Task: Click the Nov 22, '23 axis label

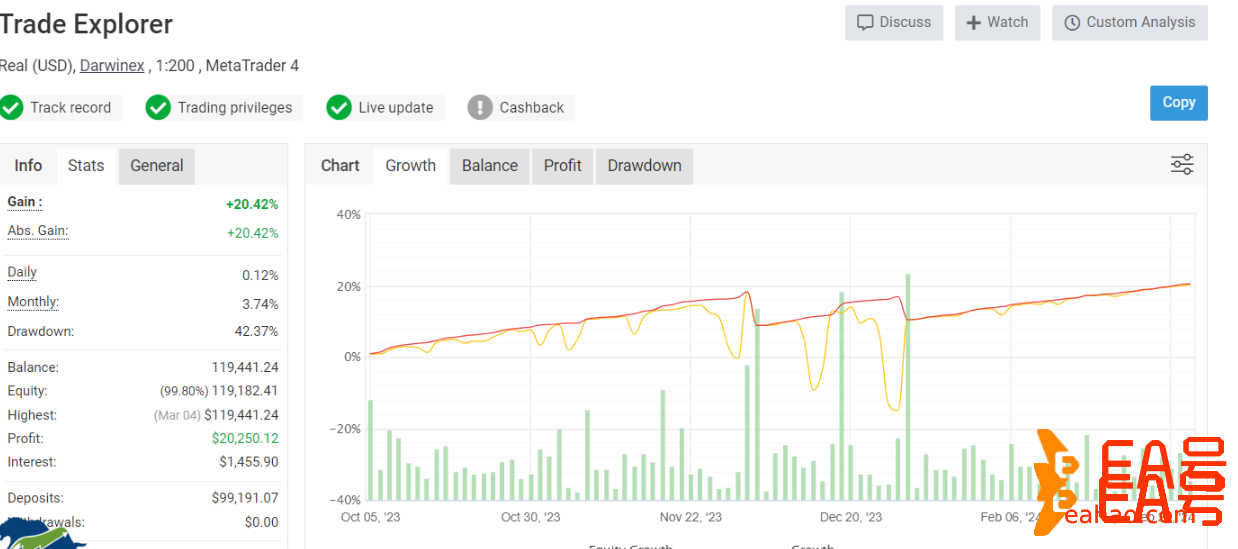Action: [x=690, y=517]
